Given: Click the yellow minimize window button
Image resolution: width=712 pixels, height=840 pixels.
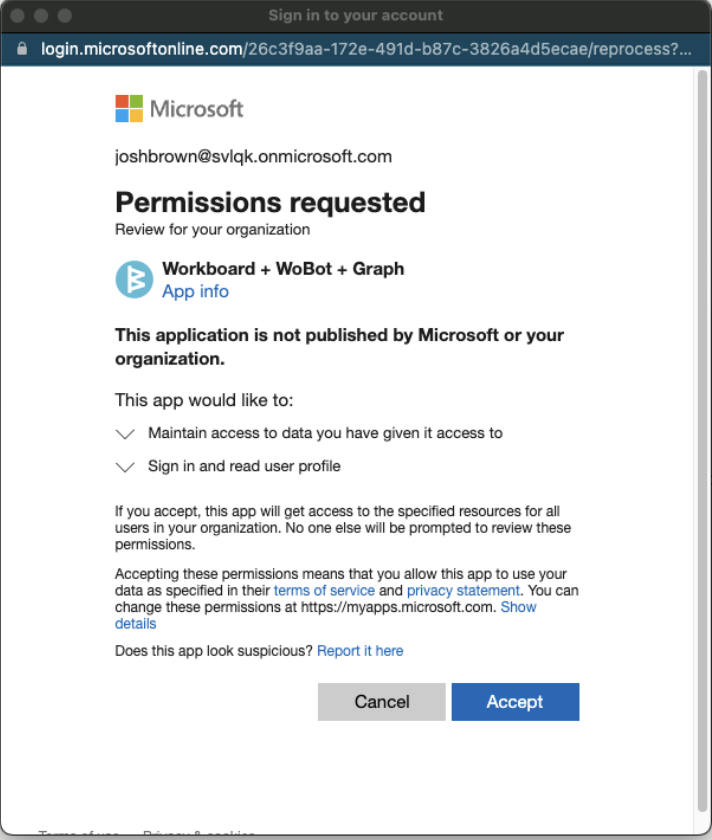Looking at the screenshot, I should [41, 16].
